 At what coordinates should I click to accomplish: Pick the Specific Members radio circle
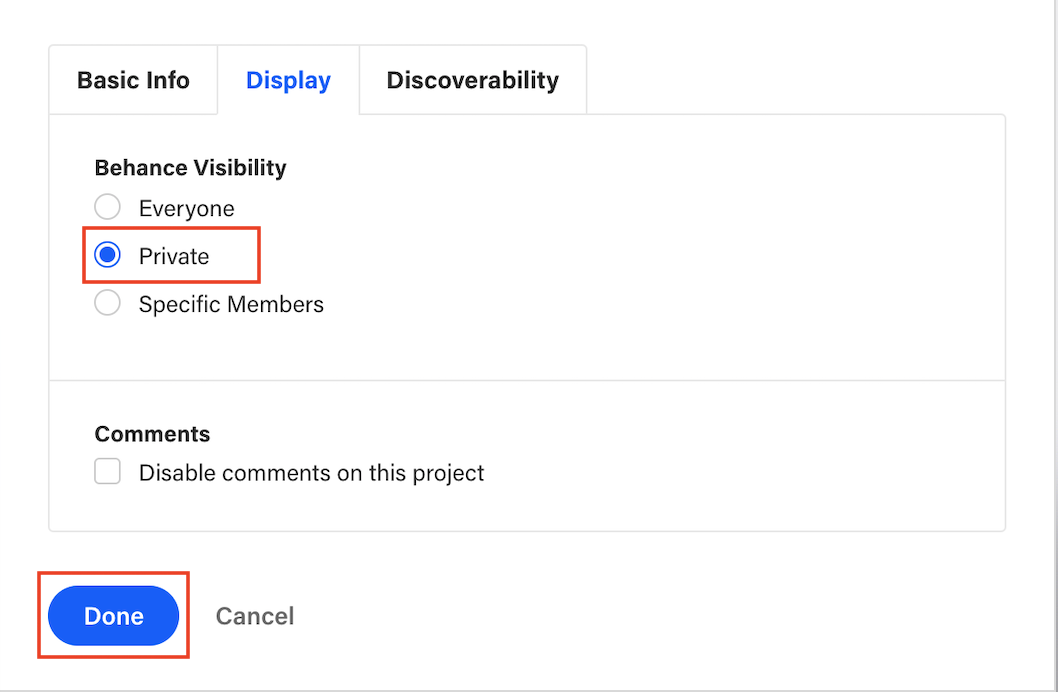pyautogui.click(x=107, y=303)
